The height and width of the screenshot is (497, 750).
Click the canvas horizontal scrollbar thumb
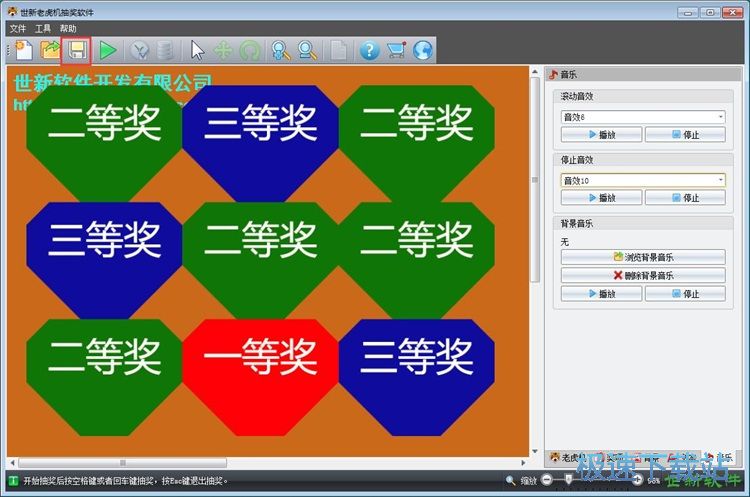pyautogui.click(x=122, y=463)
